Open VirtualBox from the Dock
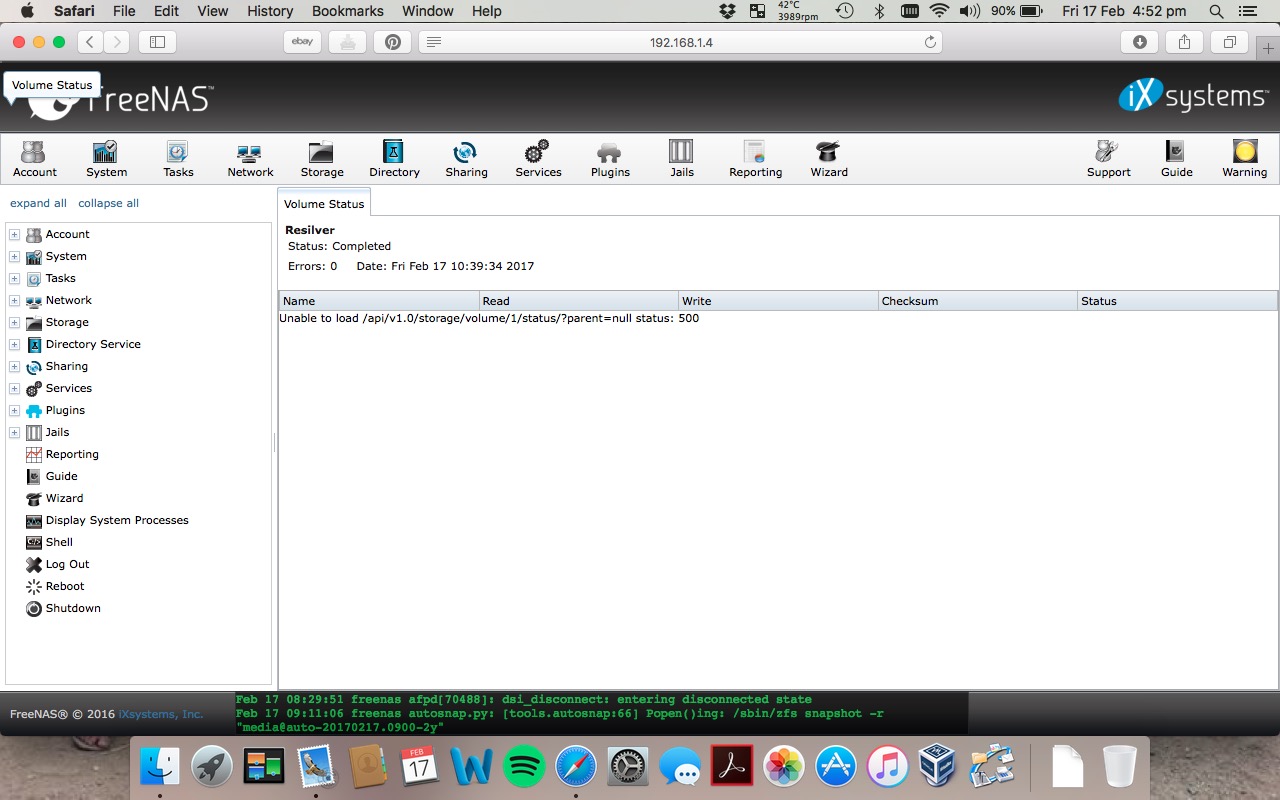Viewport: 1280px width, 800px height. point(939,768)
